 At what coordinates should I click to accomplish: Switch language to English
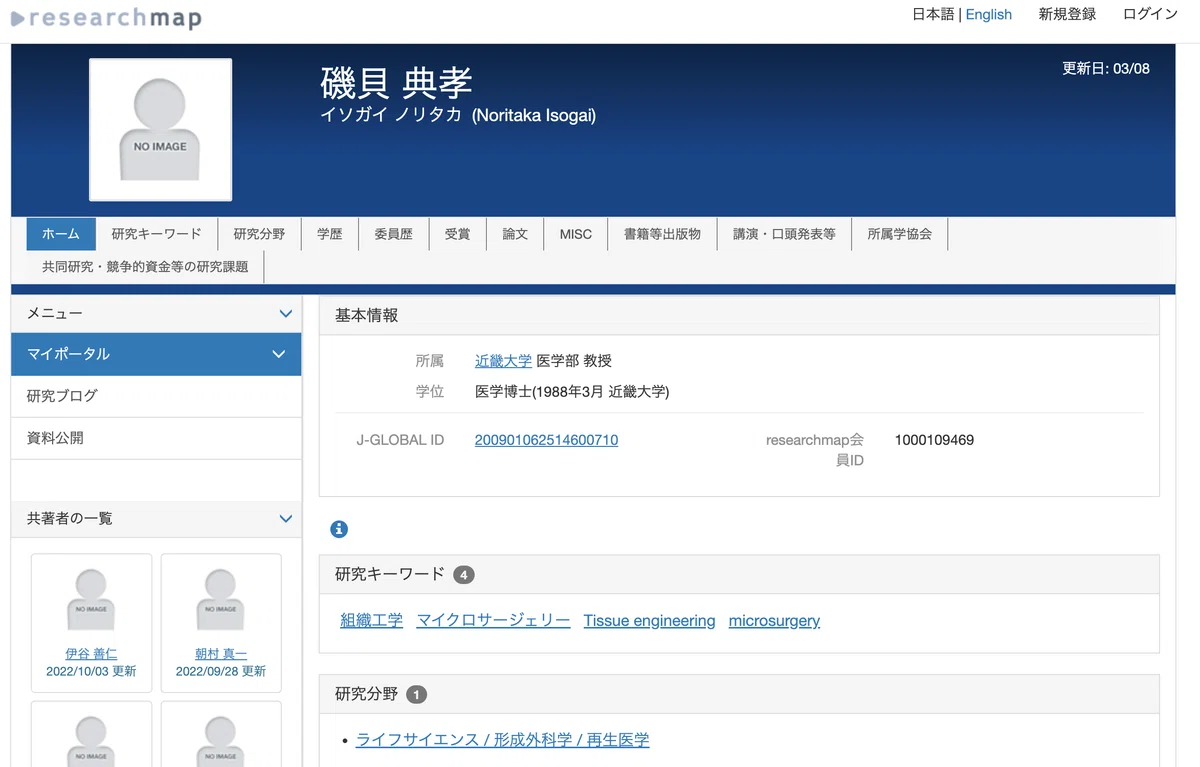(989, 14)
